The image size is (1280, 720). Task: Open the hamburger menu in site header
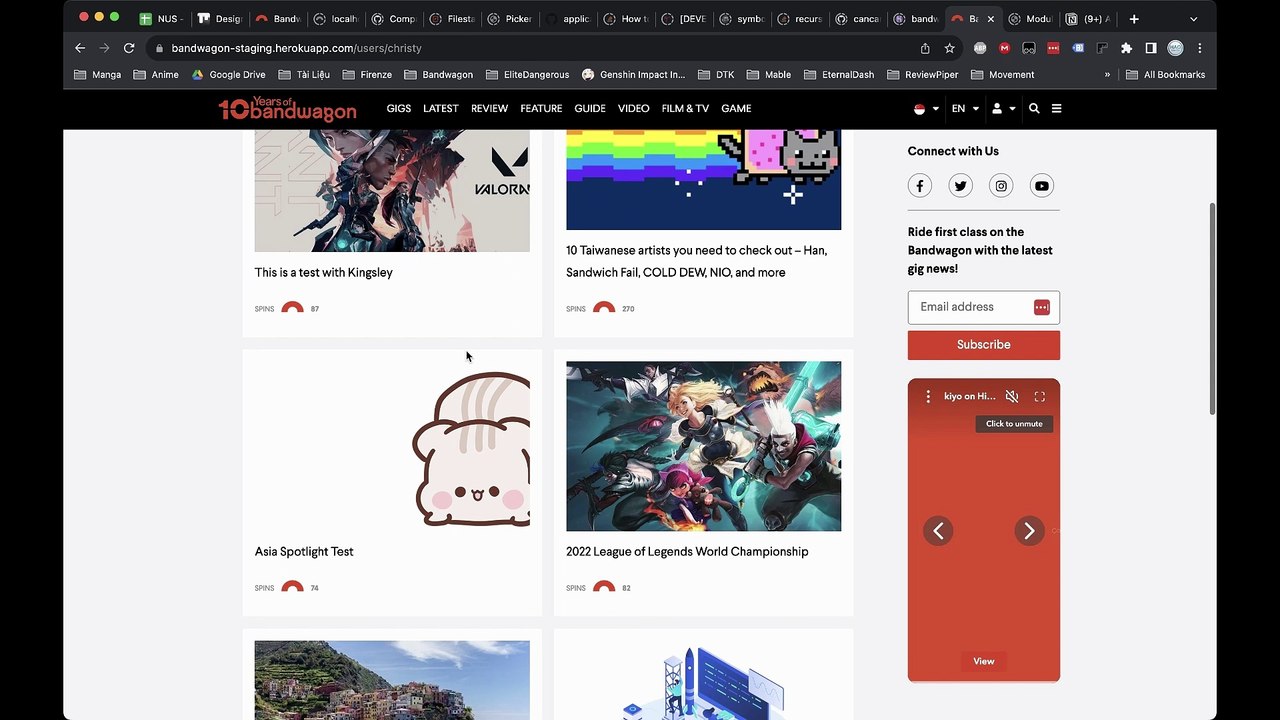point(1056,109)
